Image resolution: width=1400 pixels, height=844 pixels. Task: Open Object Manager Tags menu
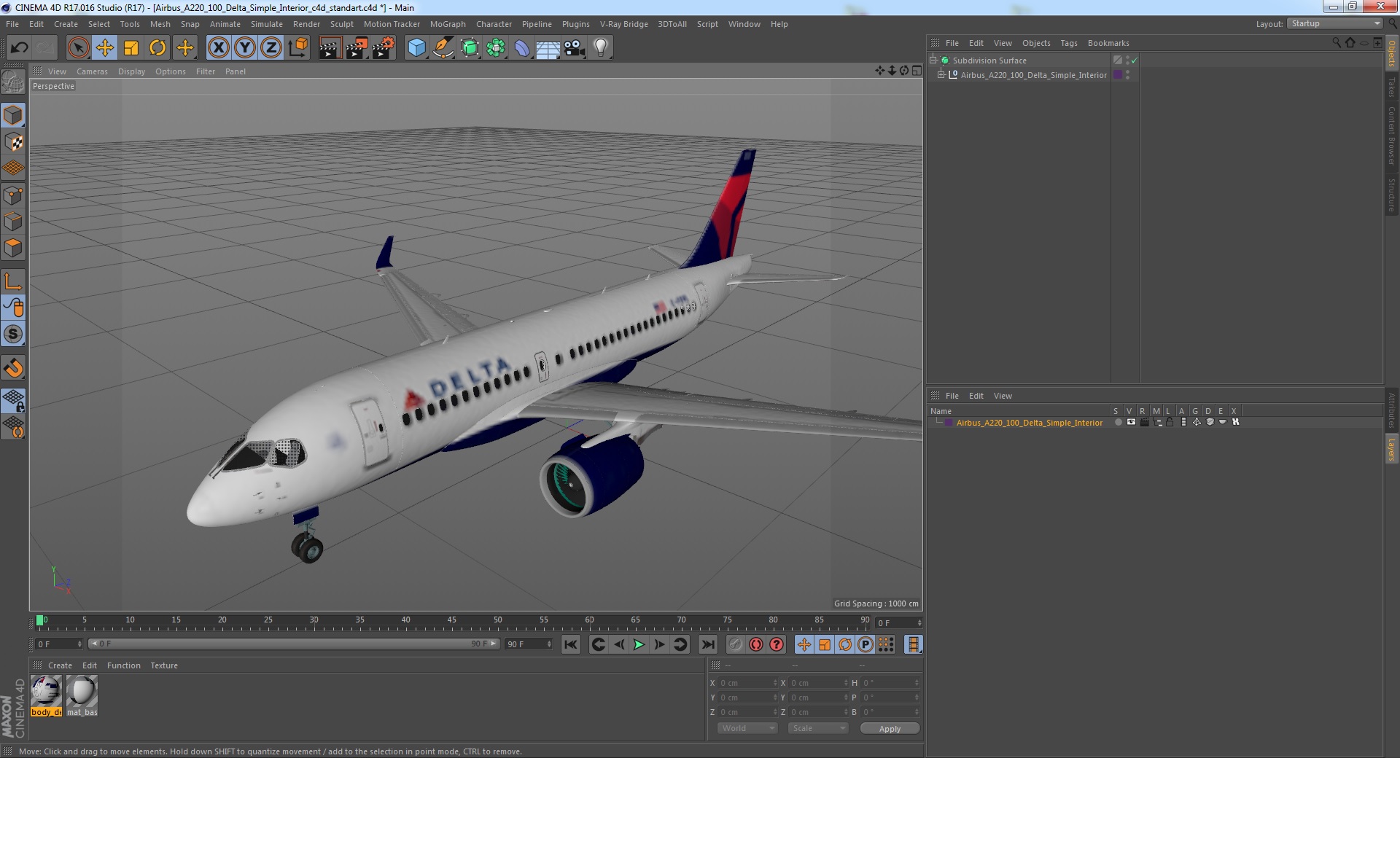(x=1068, y=43)
